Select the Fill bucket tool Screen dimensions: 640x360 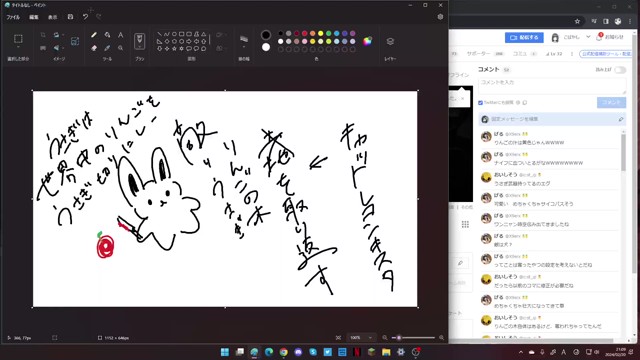click(x=107, y=35)
